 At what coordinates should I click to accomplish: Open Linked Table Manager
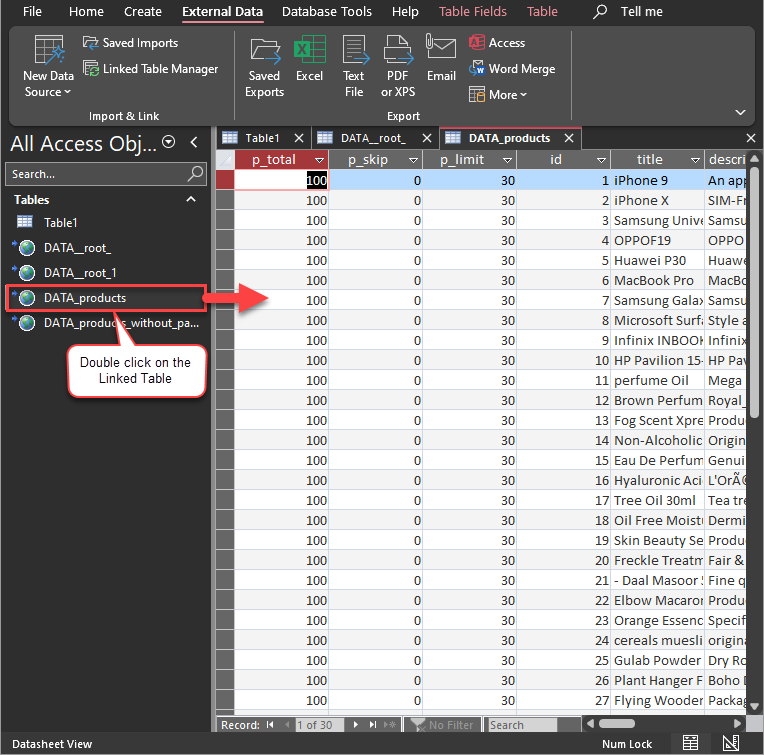[150, 69]
